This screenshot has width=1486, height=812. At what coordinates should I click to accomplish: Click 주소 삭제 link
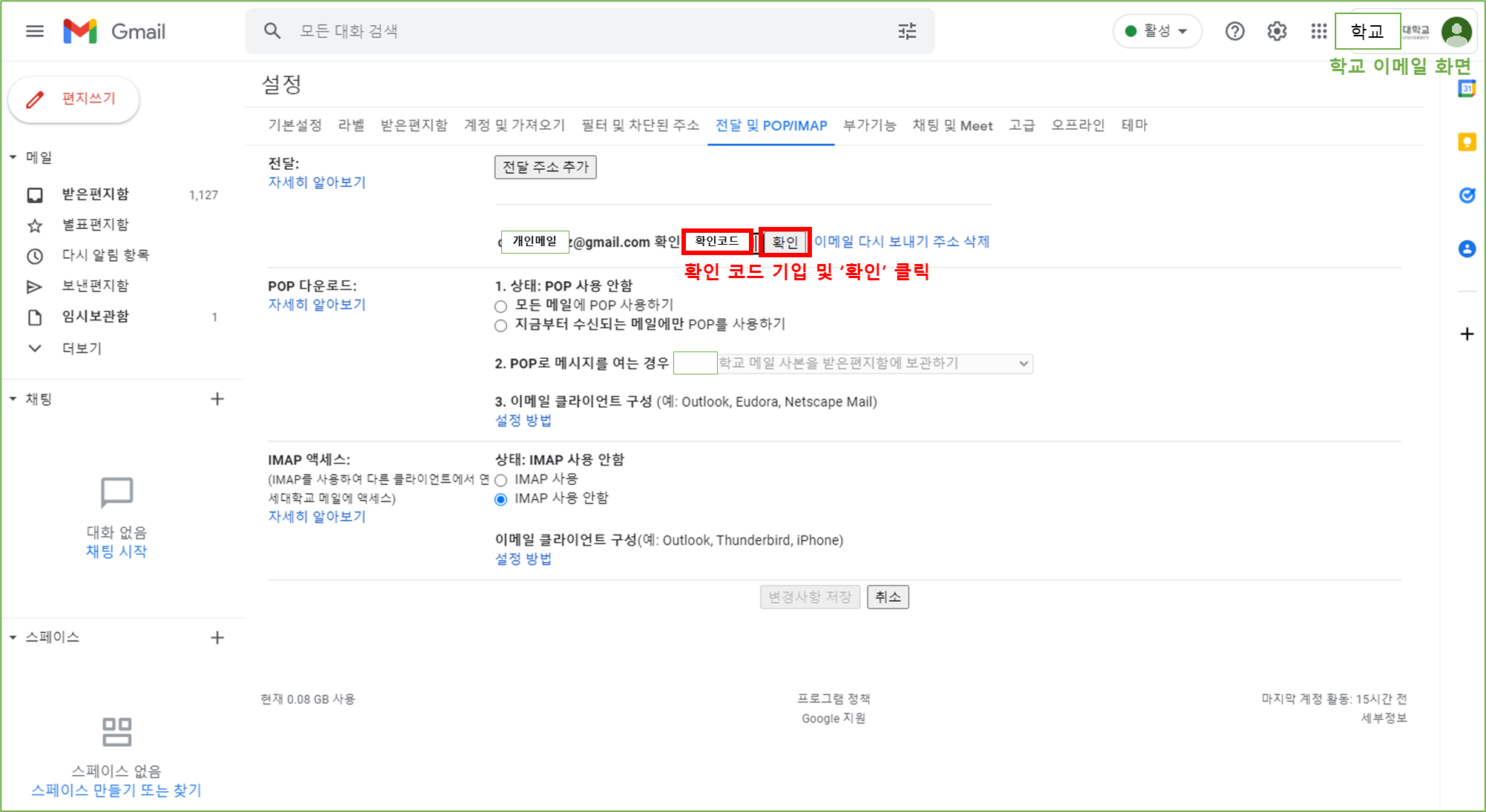pos(961,242)
